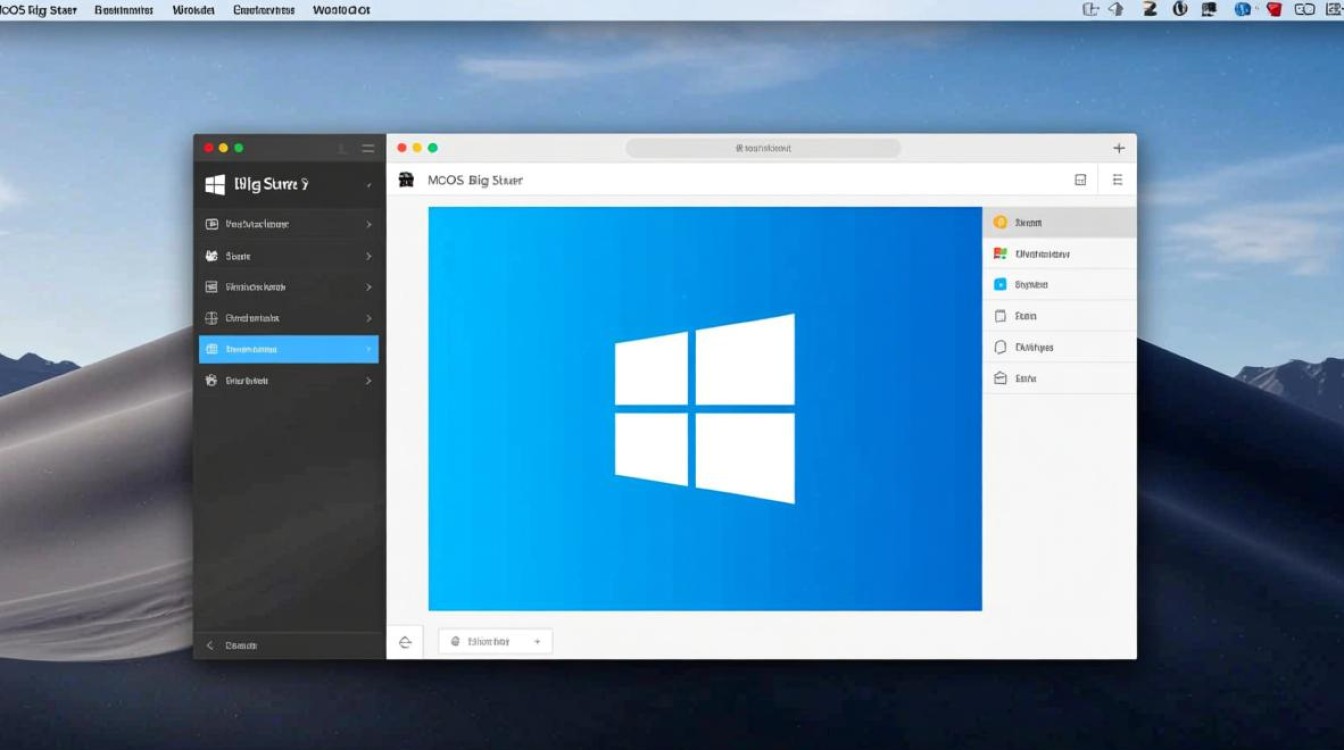The image size is (1344, 750).
Task: Open the sidebar toggle icon near the window top
Action: 1081,179
